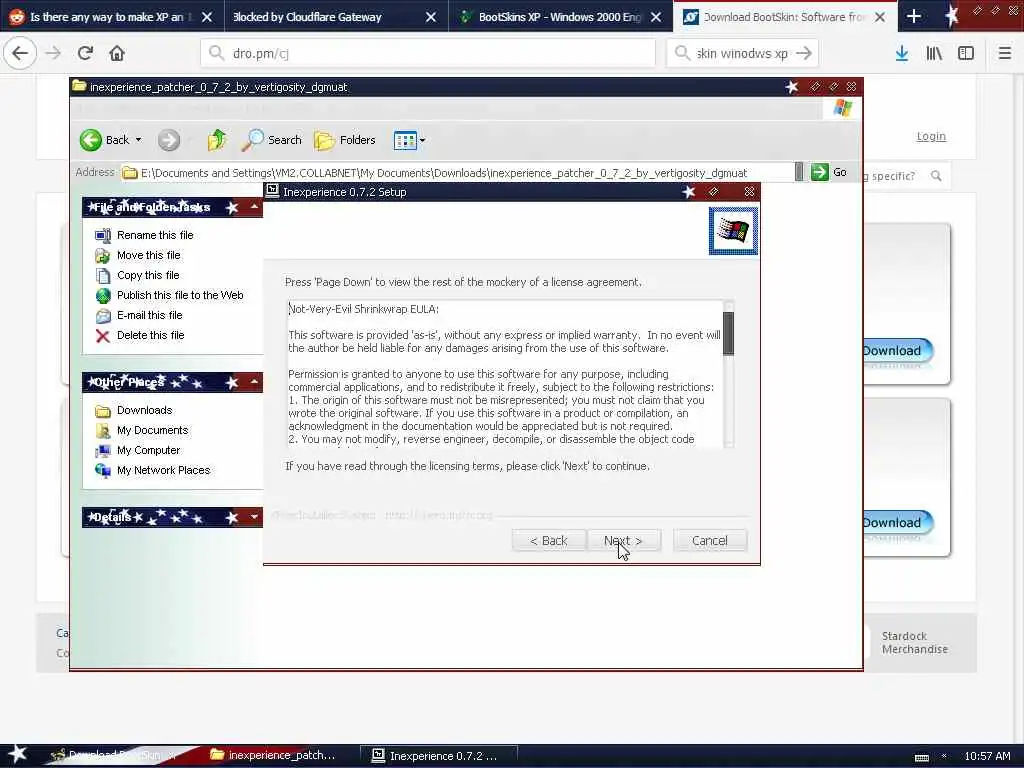Click browser back arrow
This screenshot has height=768, width=1024.
pyautogui.click(x=20, y=53)
